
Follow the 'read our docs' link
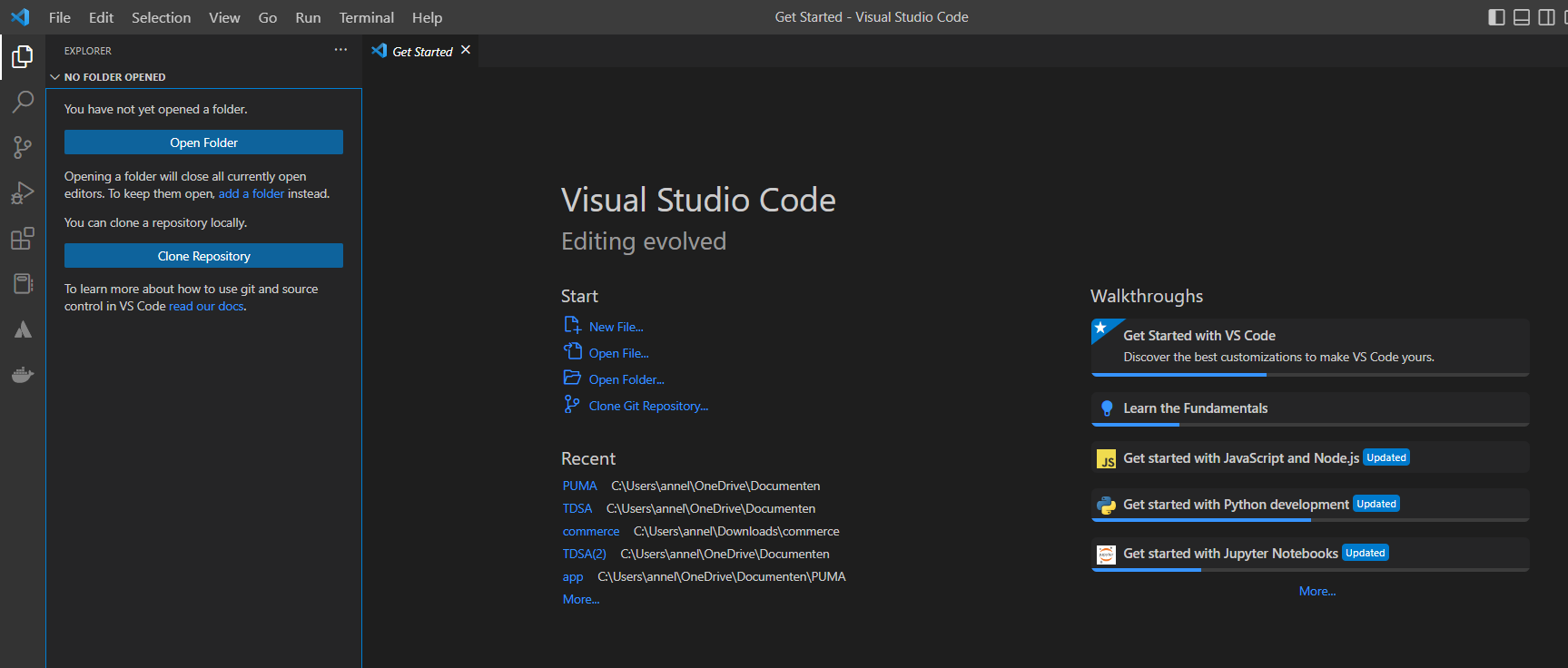(x=206, y=306)
